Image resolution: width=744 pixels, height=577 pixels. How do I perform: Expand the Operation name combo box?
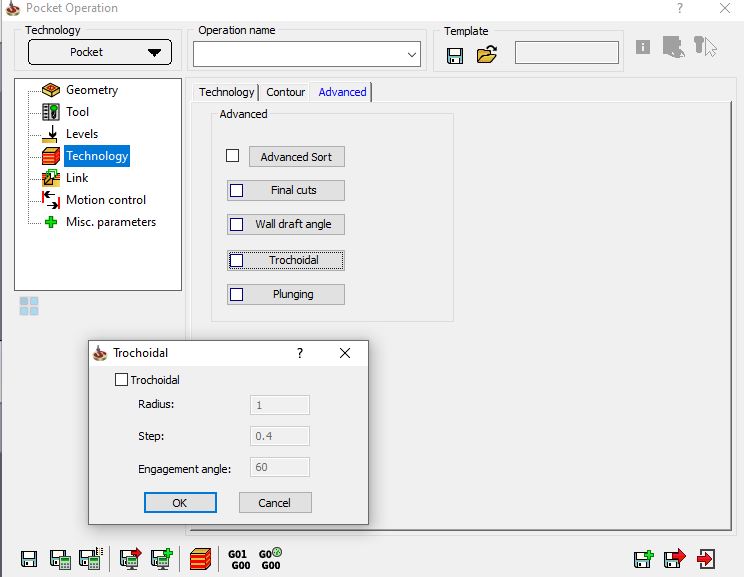point(412,54)
